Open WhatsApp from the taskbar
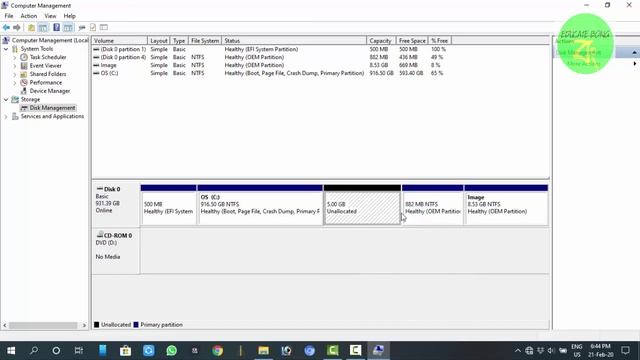This screenshot has height=360, width=640. point(171,351)
